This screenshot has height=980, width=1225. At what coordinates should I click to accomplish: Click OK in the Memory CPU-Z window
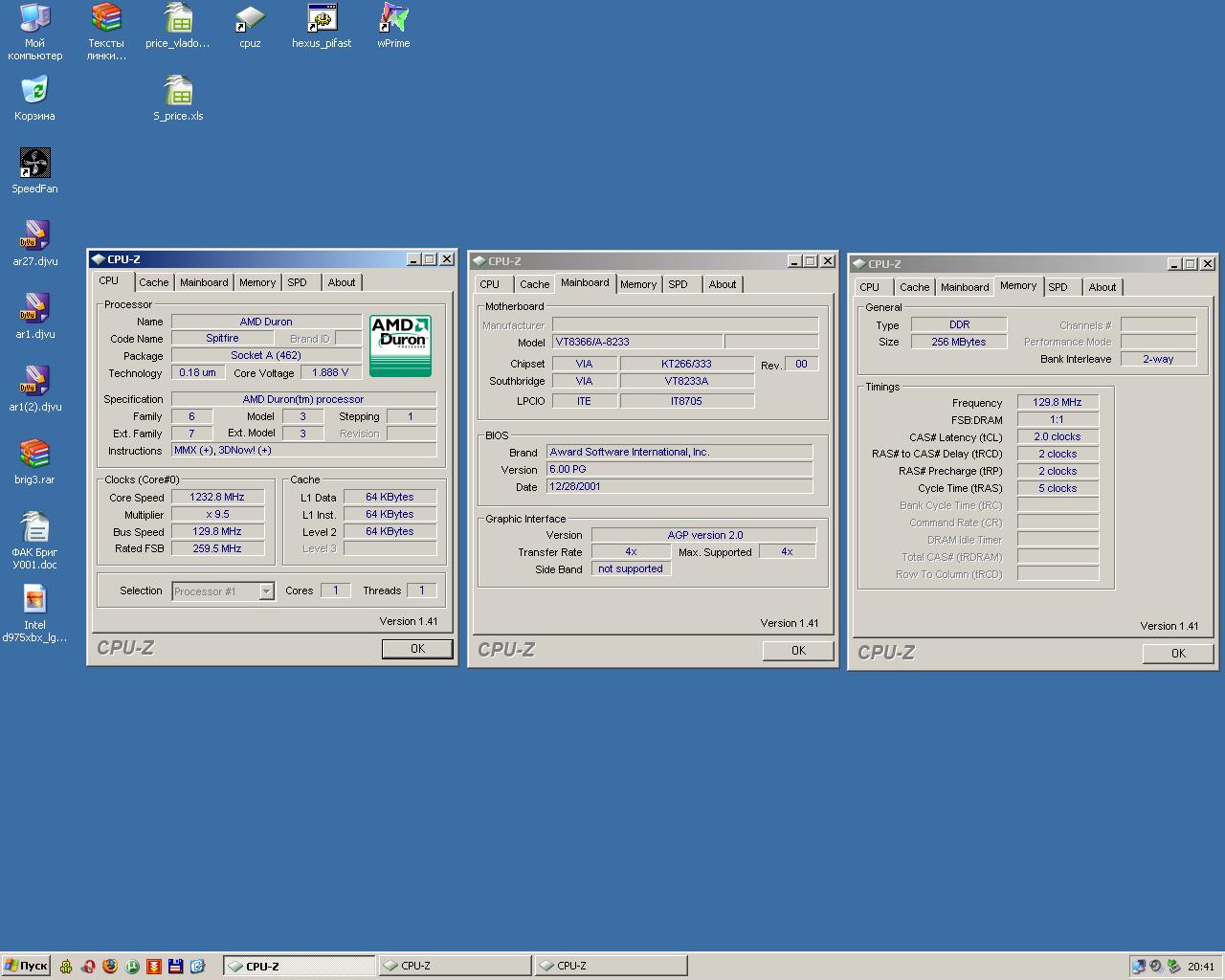(x=1178, y=653)
